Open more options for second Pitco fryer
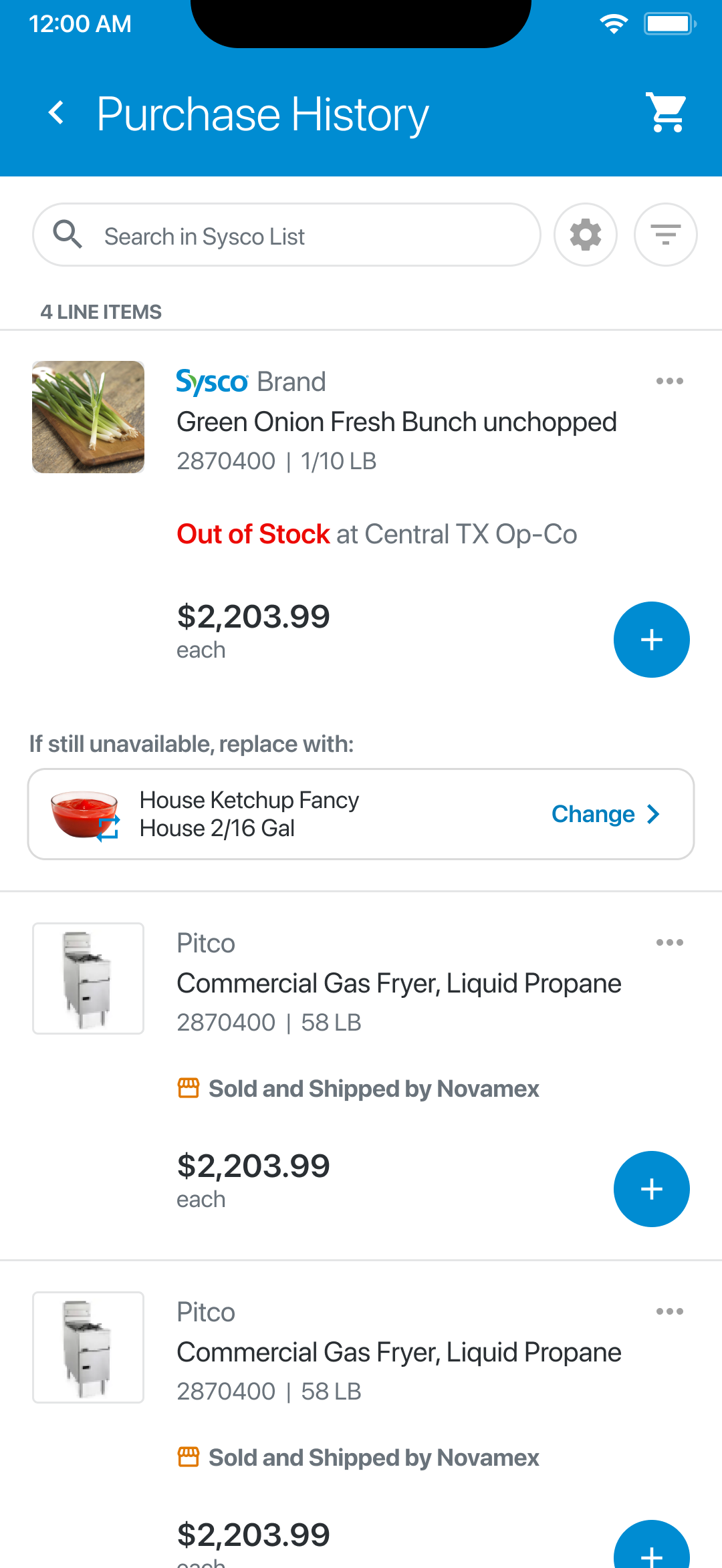The image size is (722, 1568). [669, 1312]
